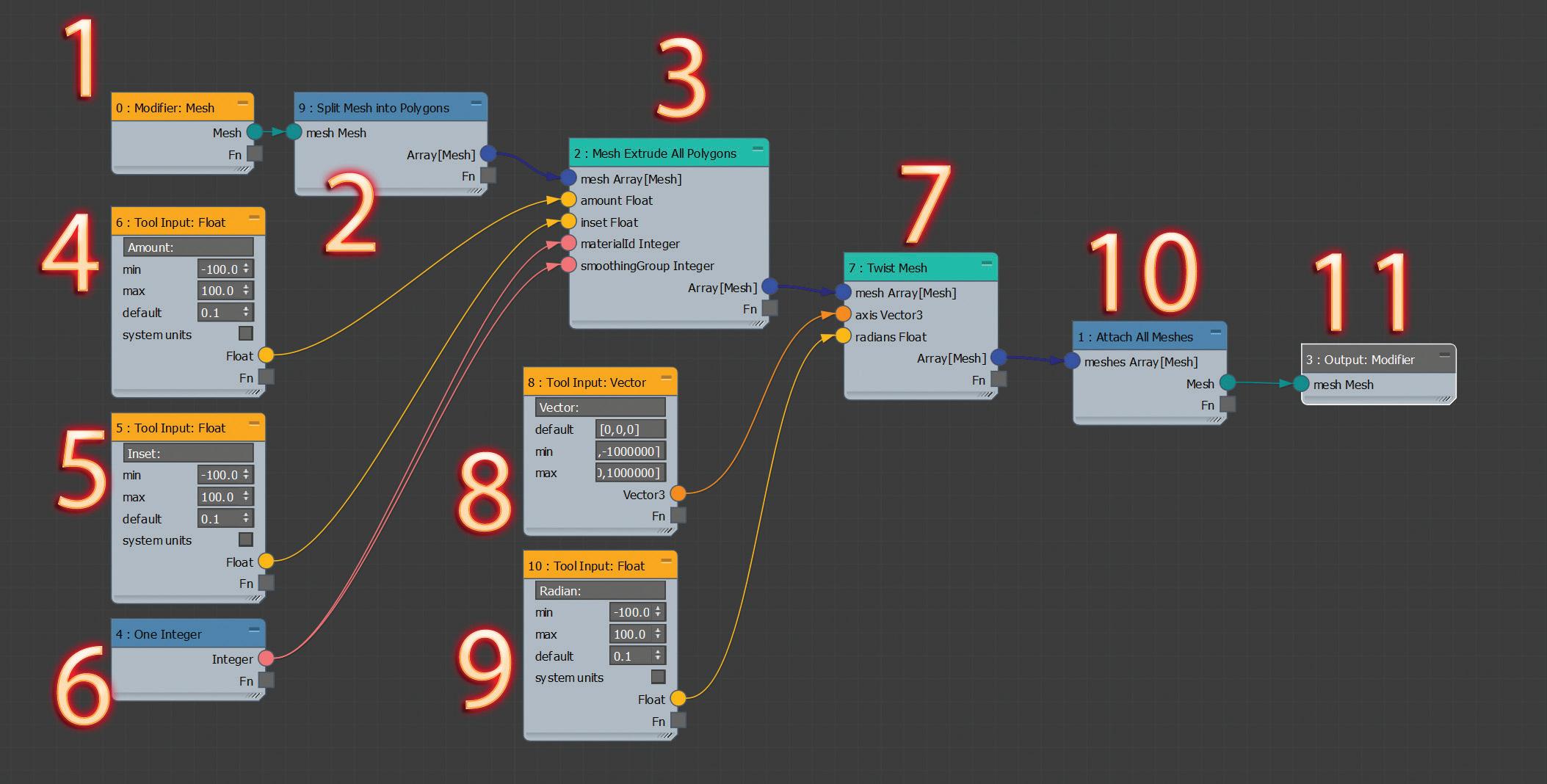Enable system units checkbox in Inset node
Screen dimensions: 1547x784
246,540
